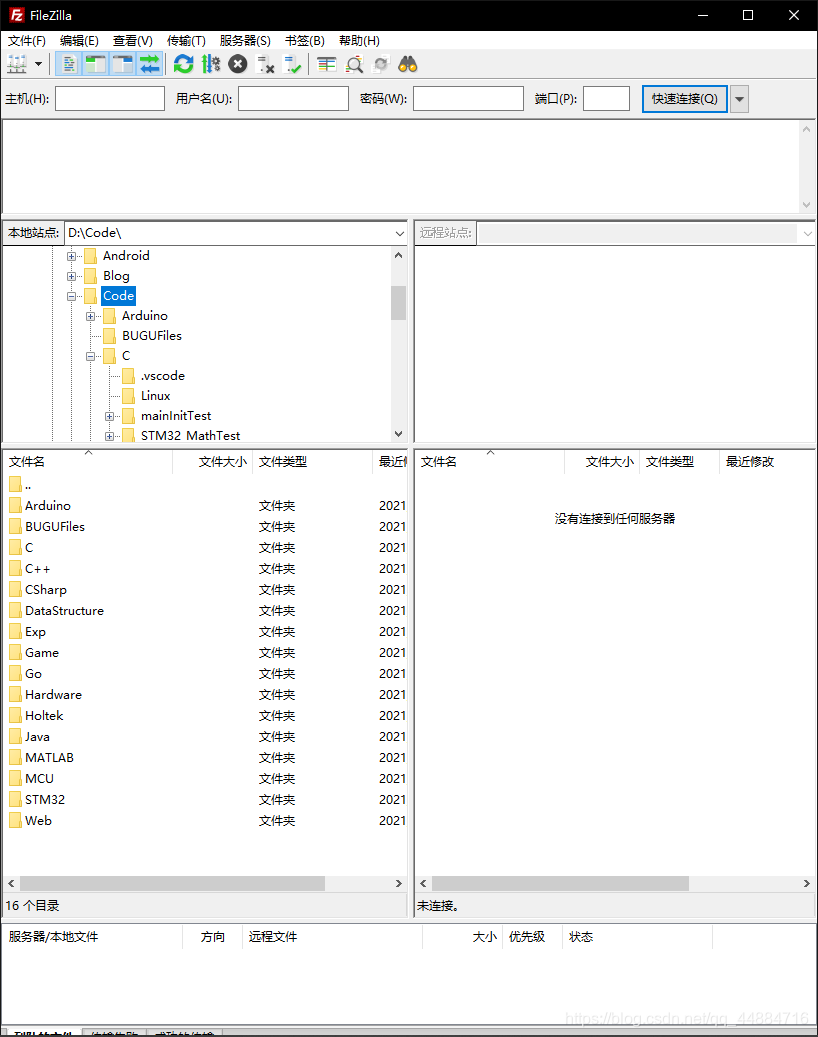The width and height of the screenshot is (818, 1037).
Task: Toggle synchronized browsing icon
Action: pyautogui.click(x=381, y=64)
